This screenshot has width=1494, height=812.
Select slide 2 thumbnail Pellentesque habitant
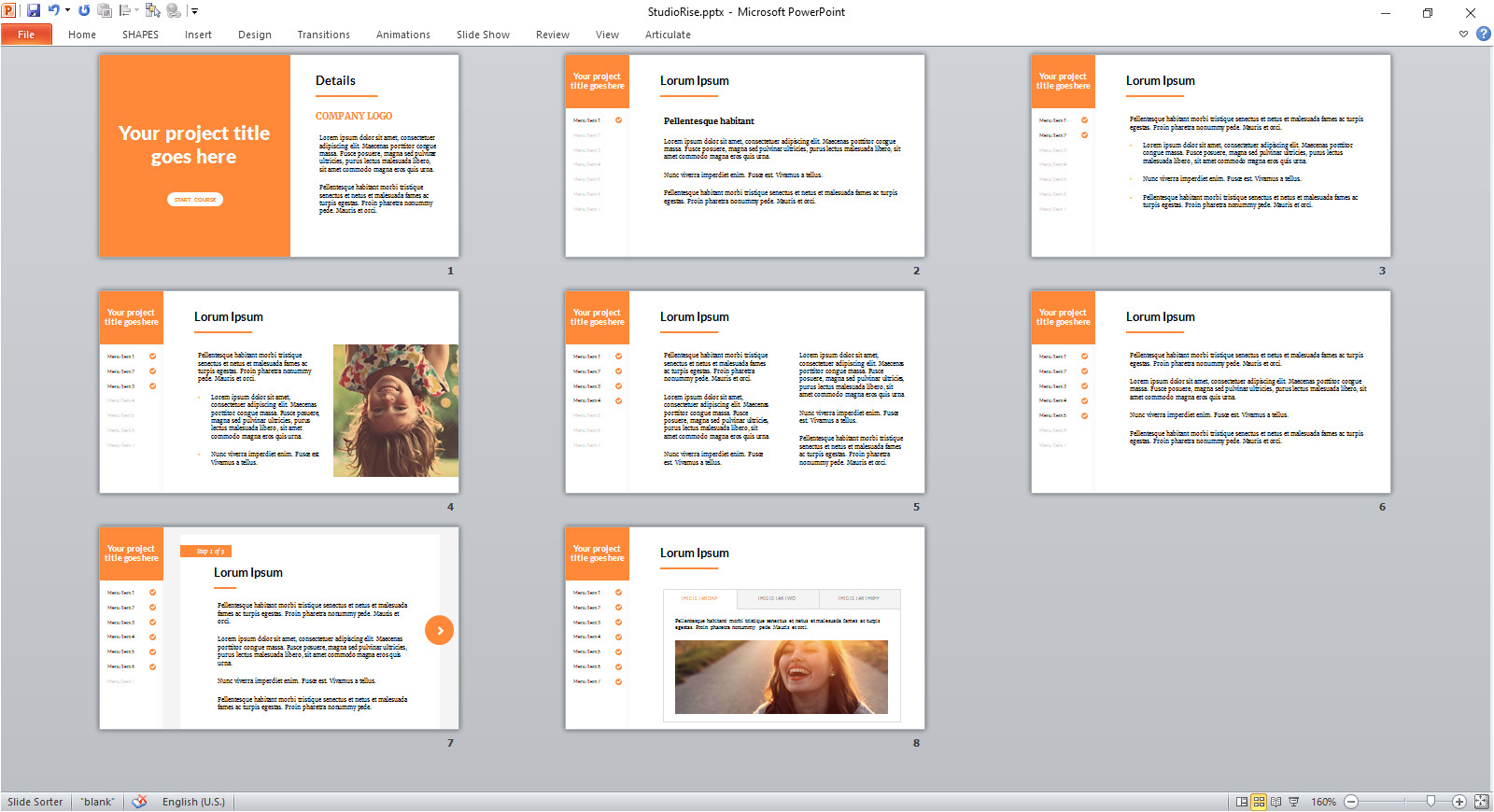coord(745,156)
